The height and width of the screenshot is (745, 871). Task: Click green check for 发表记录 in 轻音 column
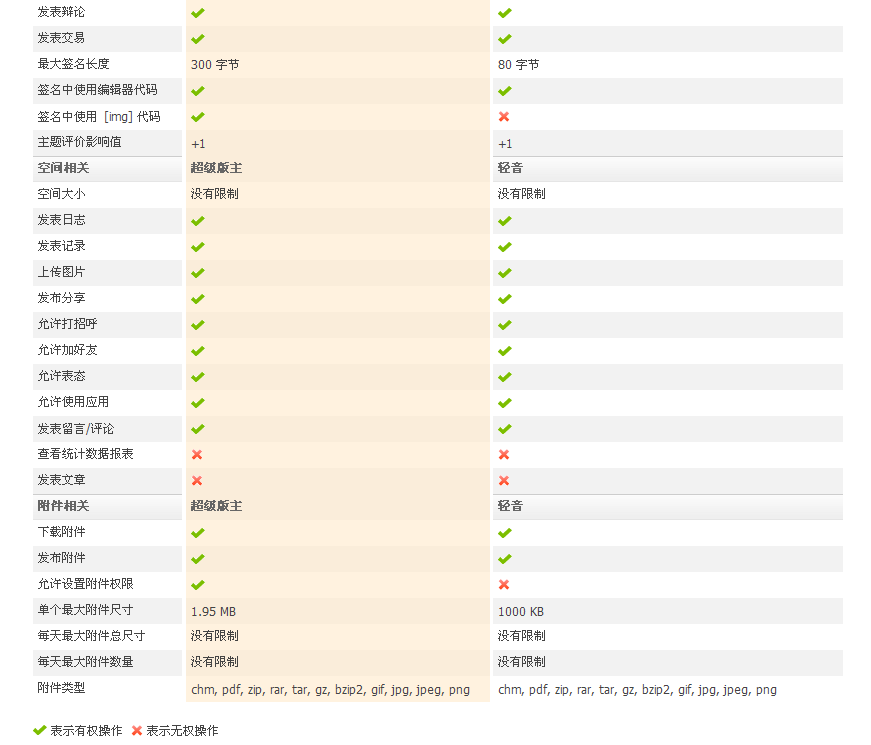[504, 247]
